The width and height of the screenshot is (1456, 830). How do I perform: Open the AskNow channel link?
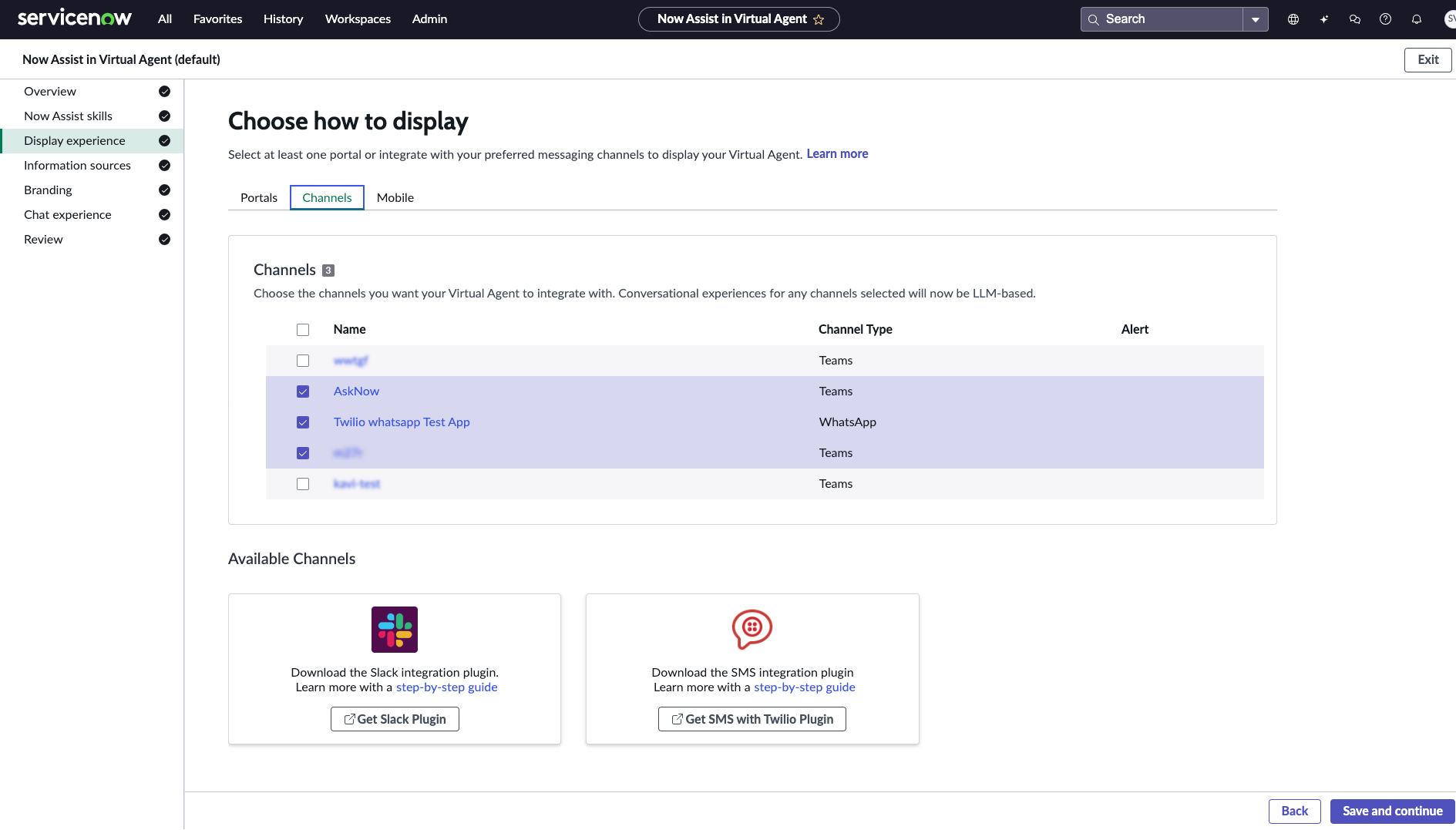(356, 391)
